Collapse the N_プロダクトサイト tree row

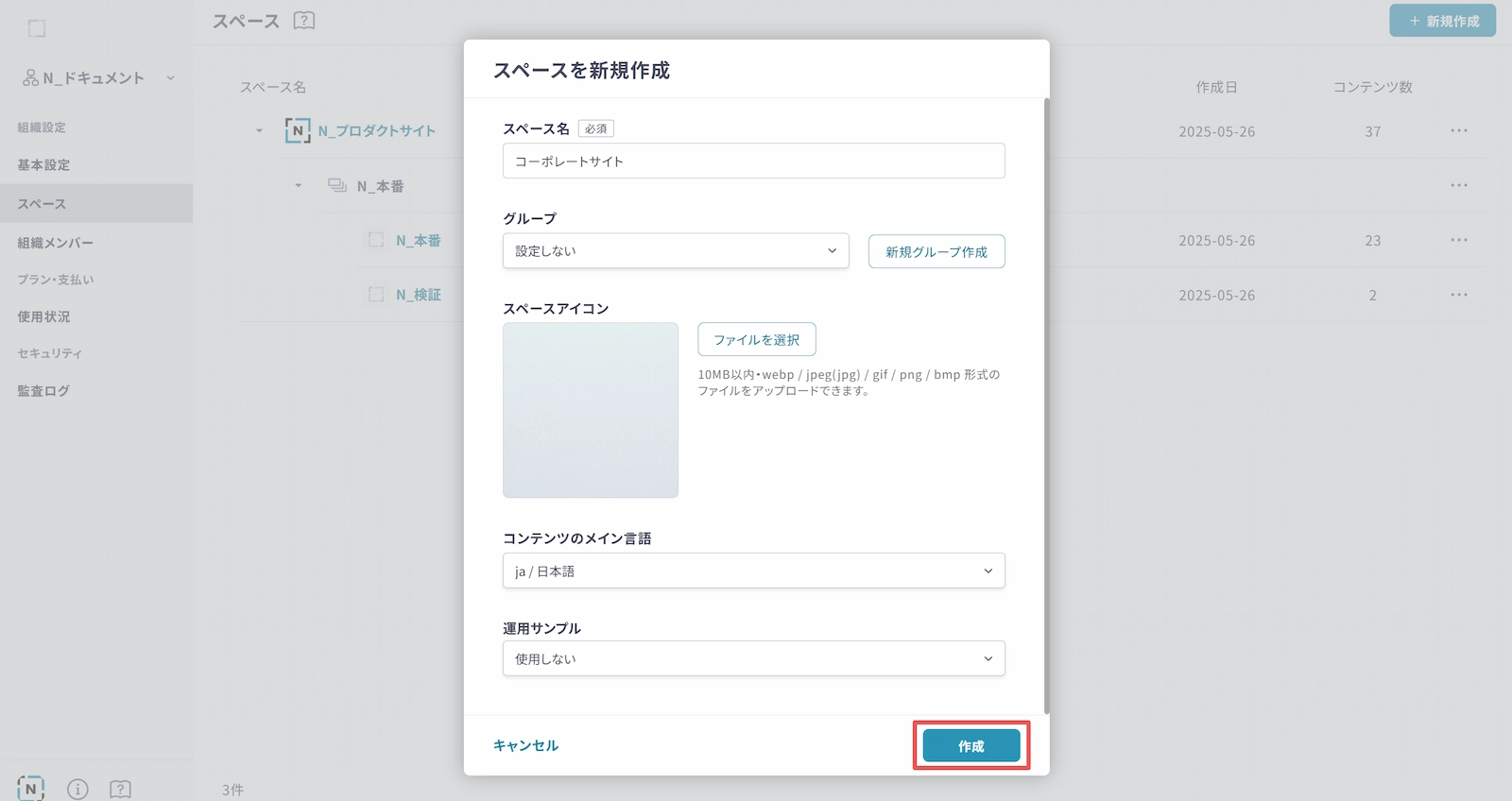pos(259,131)
